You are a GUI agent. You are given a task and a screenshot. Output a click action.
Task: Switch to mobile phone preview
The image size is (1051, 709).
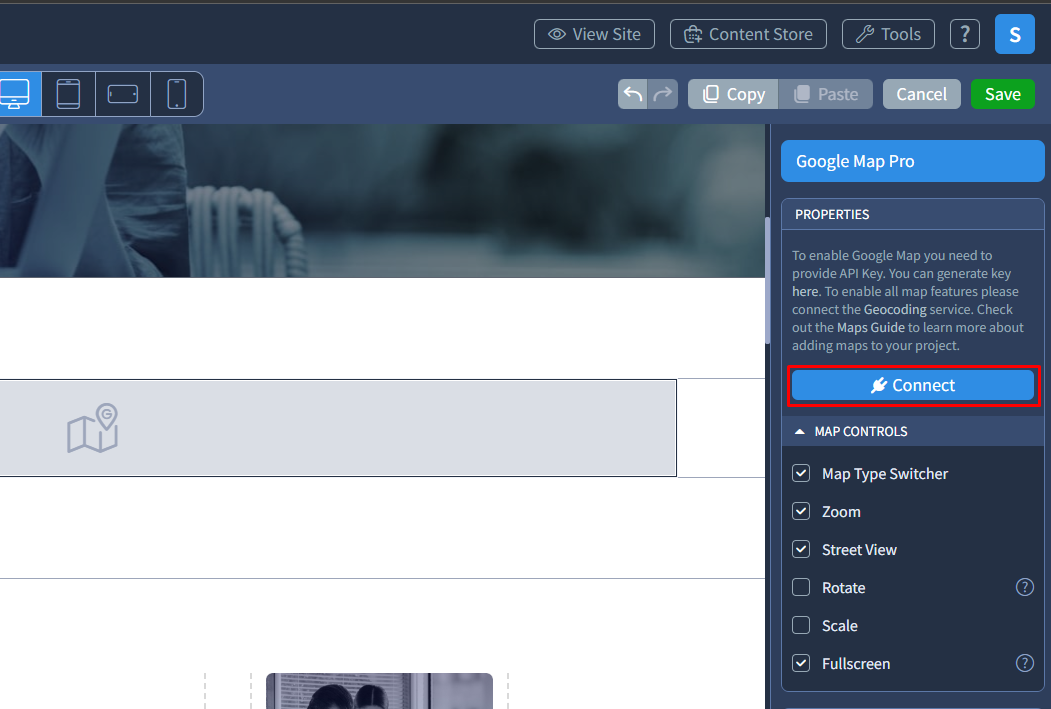[x=177, y=94]
